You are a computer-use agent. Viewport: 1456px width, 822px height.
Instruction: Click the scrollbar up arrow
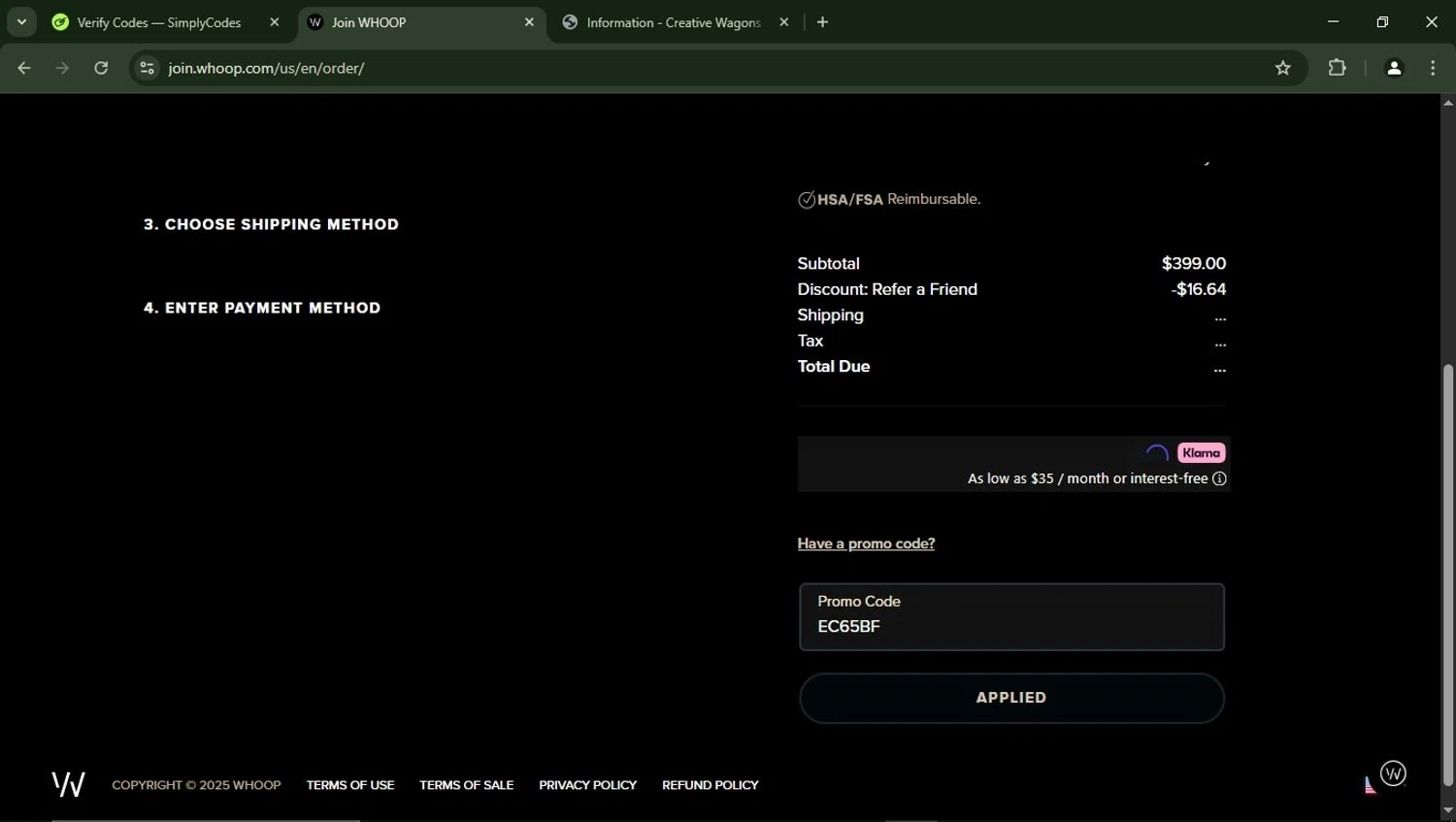pyautogui.click(x=1448, y=102)
